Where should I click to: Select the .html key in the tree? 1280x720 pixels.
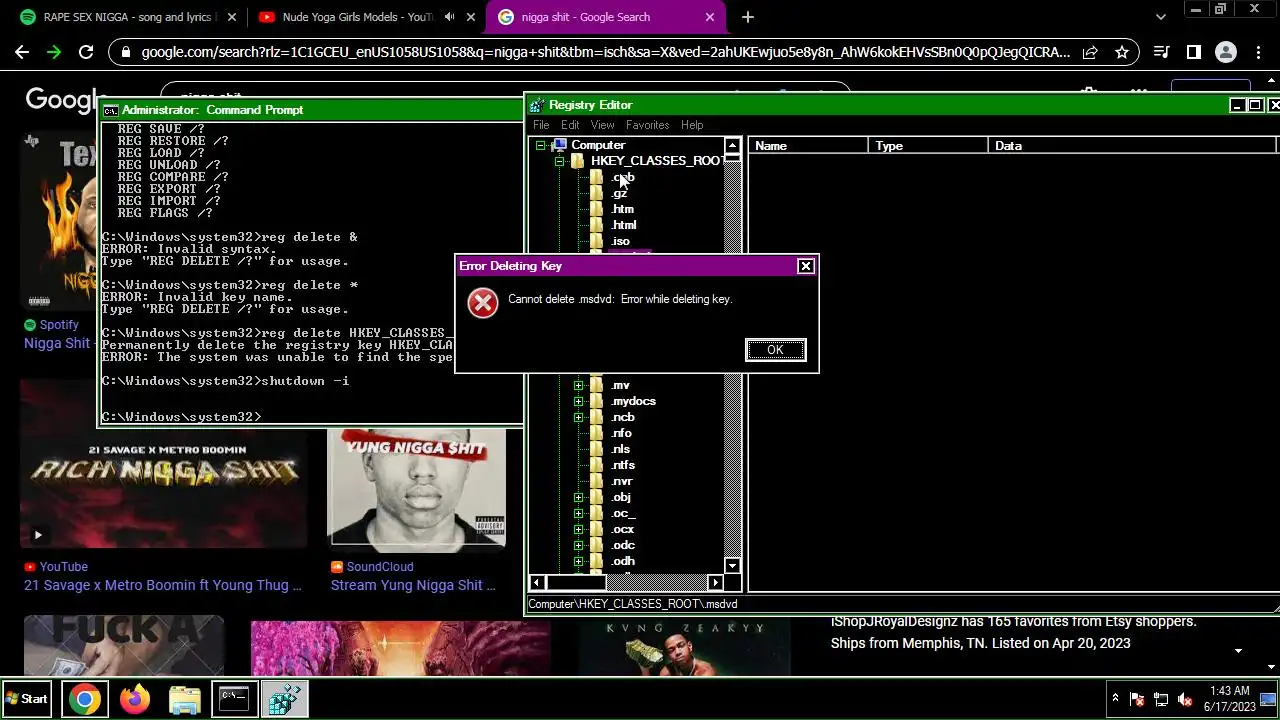624,225
